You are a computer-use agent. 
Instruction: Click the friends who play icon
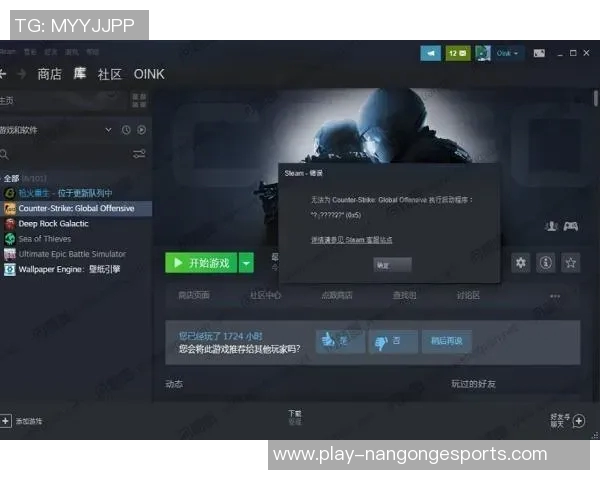[x=551, y=226]
